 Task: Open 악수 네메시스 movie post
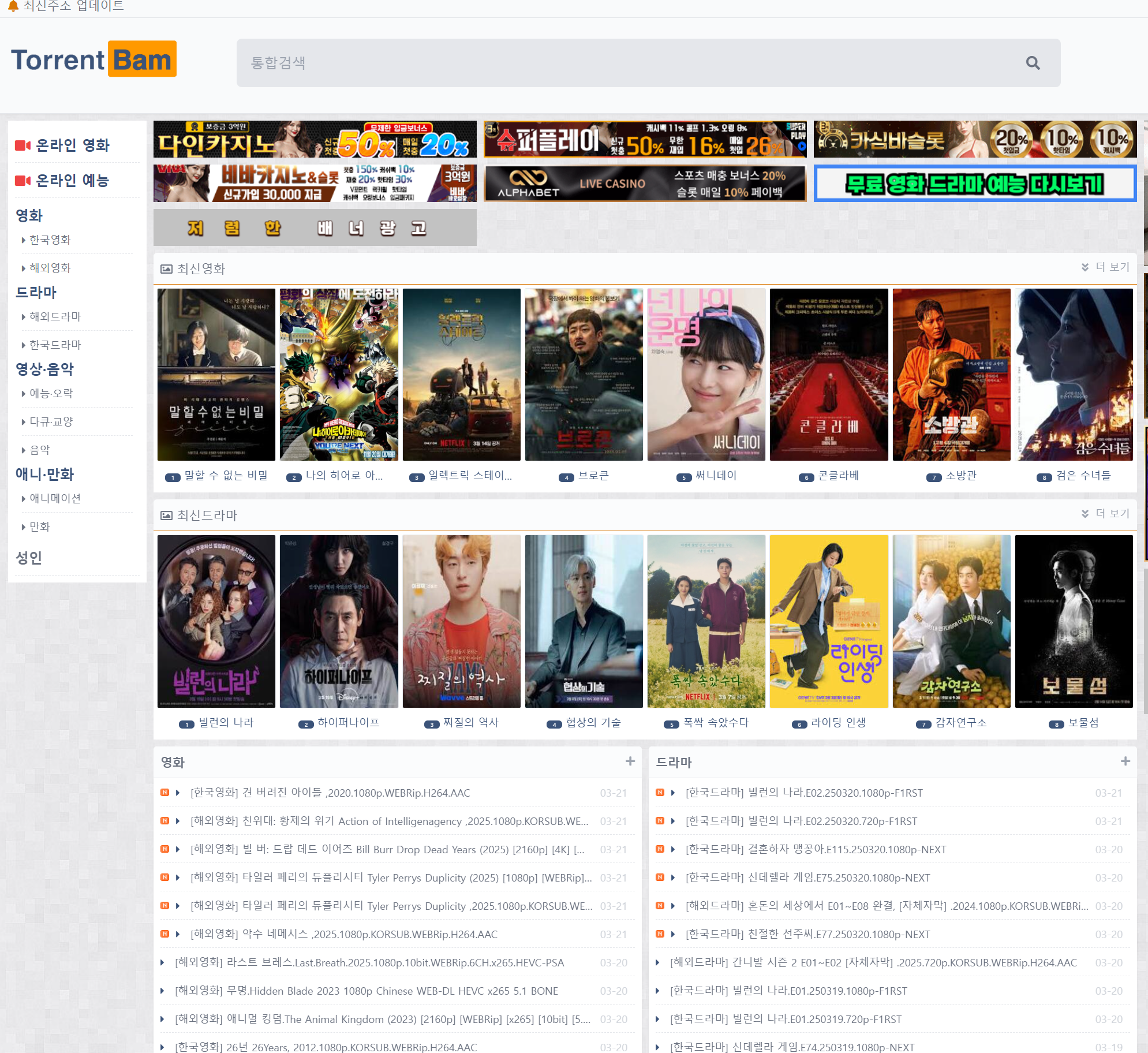click(343, 934)
